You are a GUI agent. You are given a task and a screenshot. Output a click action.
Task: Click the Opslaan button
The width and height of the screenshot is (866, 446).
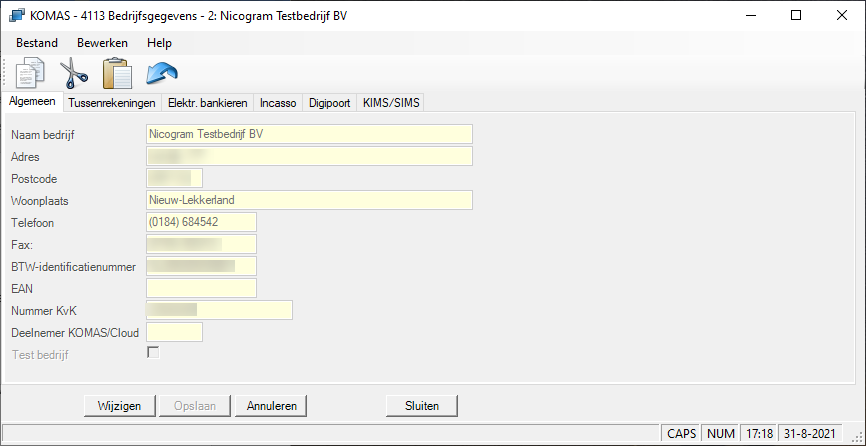(194, 406)
